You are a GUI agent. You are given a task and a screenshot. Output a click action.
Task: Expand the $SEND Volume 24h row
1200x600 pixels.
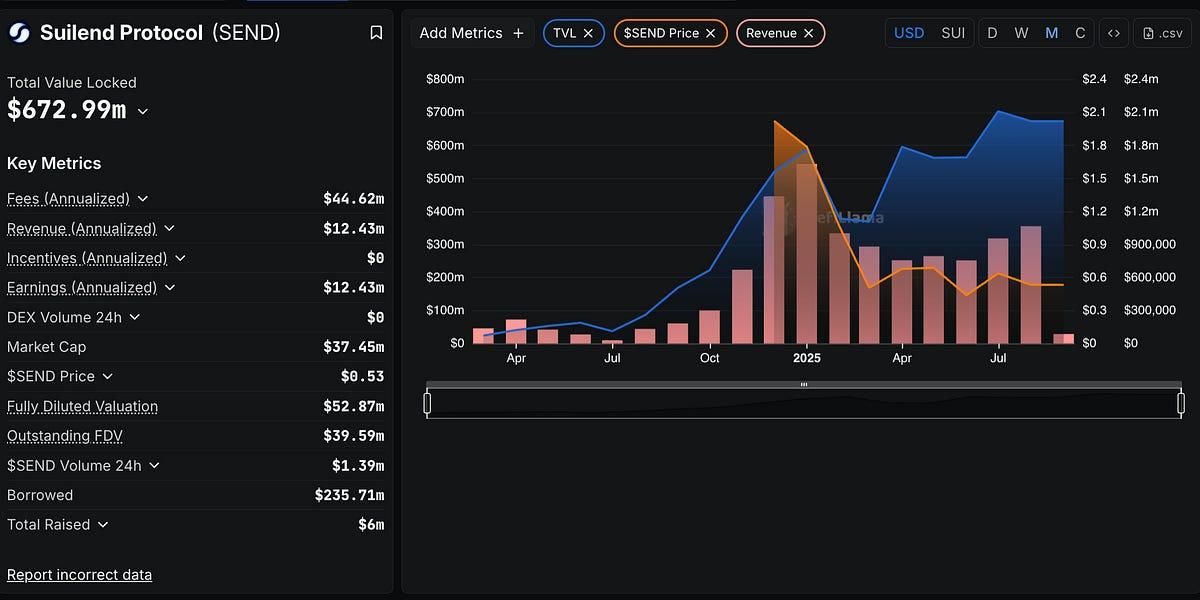coord(154,465)
